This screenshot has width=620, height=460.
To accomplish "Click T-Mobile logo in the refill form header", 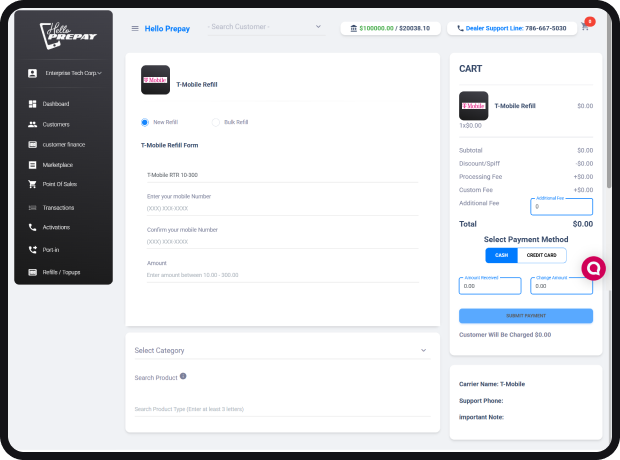I will tap(155, 80).
